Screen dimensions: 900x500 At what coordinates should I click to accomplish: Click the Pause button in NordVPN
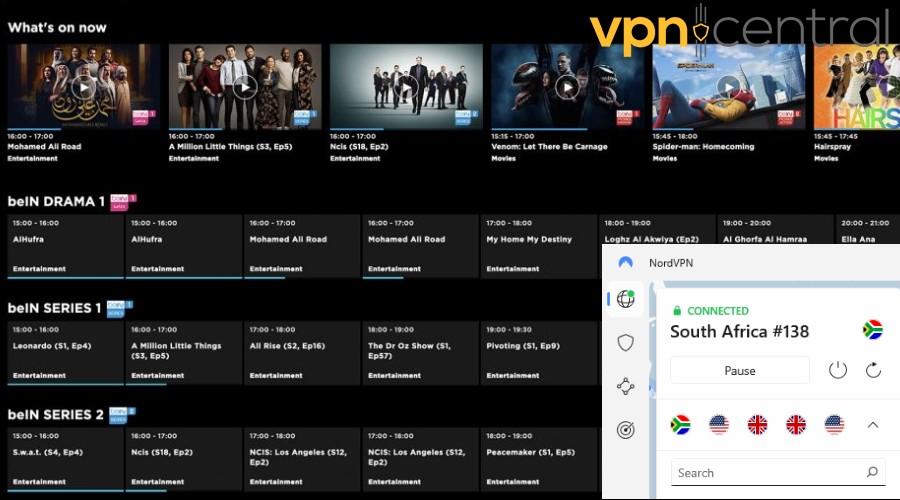(x=740, y=370)
